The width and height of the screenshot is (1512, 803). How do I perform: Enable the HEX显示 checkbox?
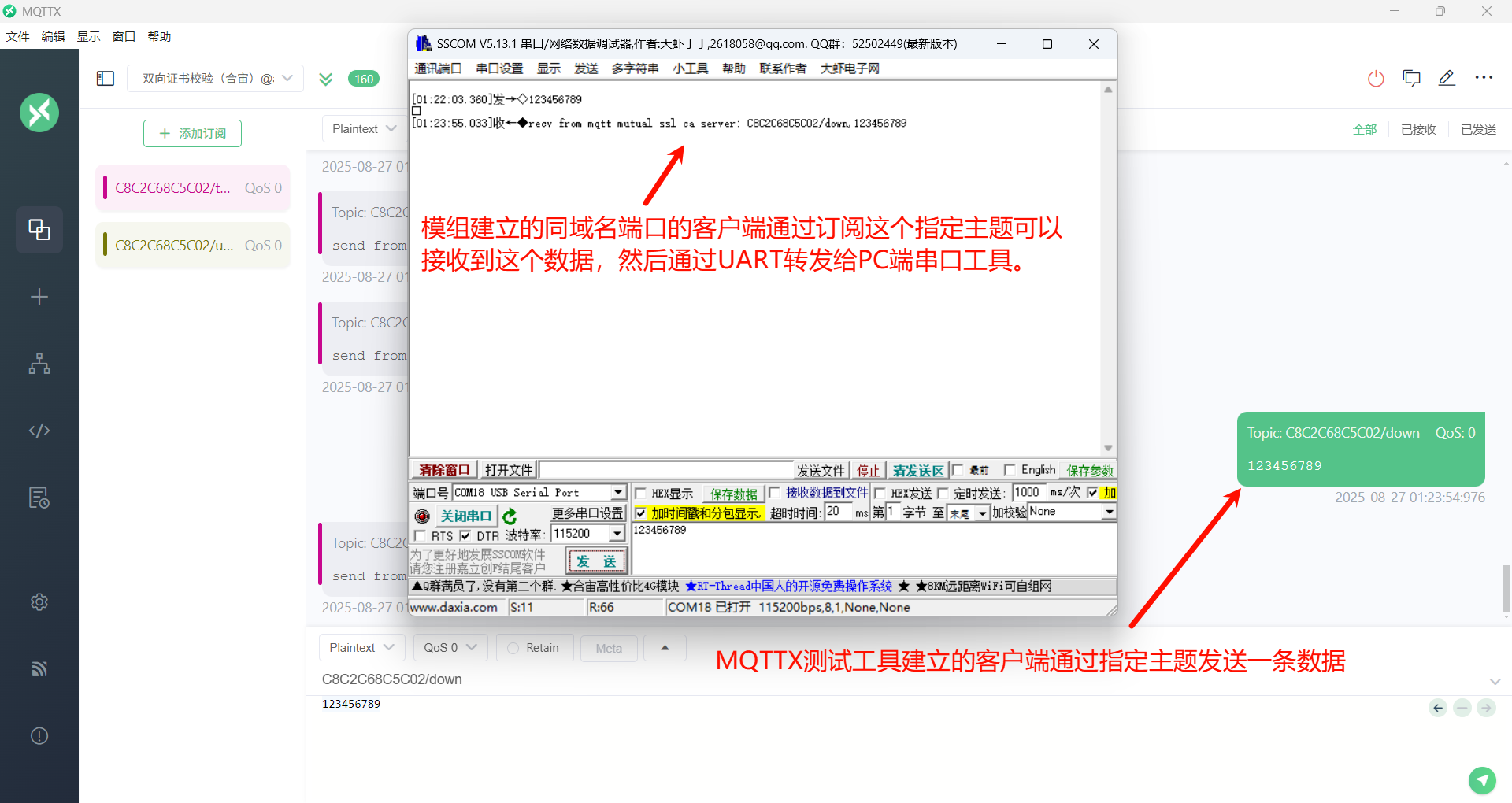(640, 494)
